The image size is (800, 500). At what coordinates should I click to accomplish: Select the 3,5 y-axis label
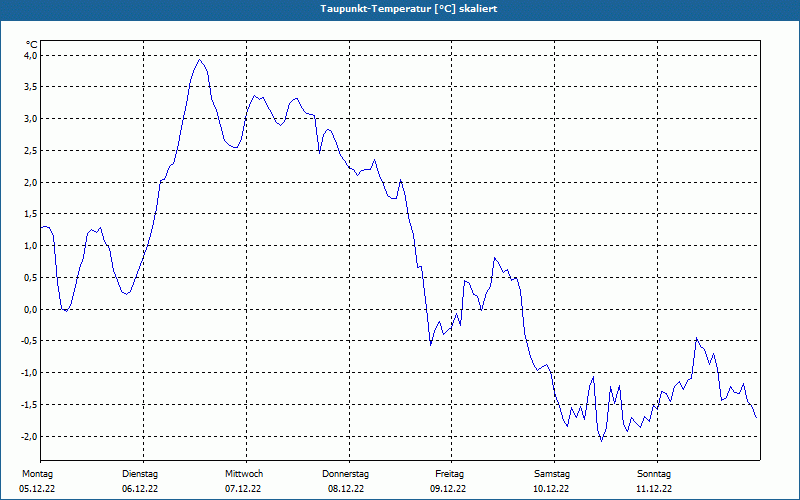pyautogui.click(x=30, y=87)
